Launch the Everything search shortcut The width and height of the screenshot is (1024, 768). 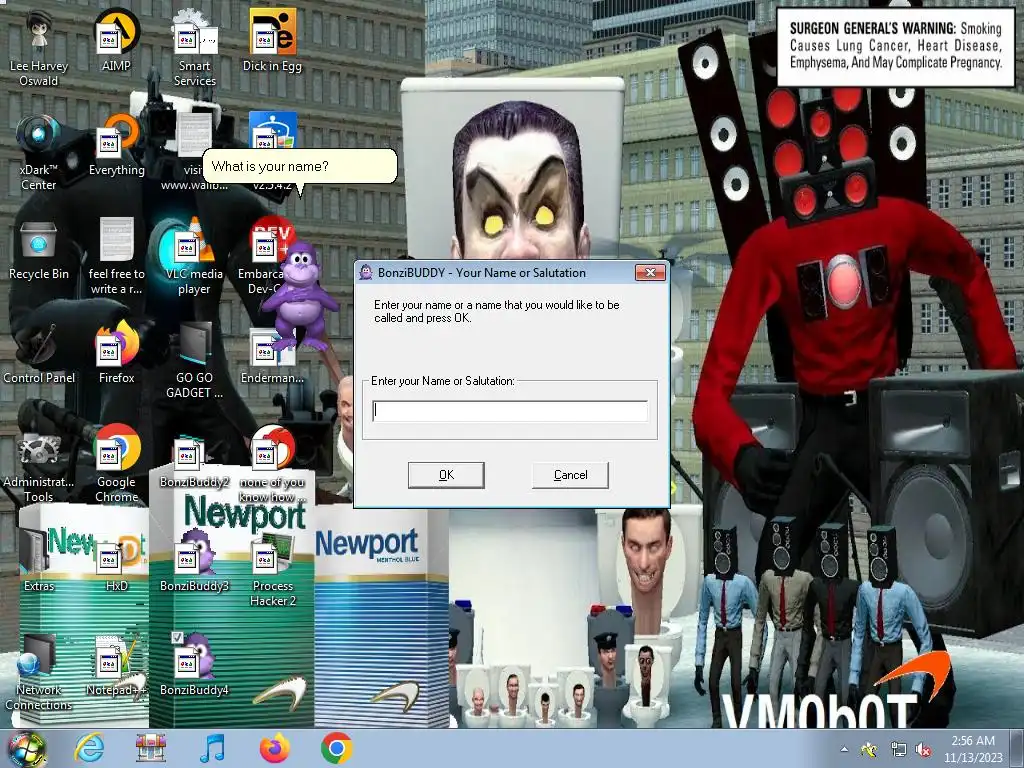116,145
